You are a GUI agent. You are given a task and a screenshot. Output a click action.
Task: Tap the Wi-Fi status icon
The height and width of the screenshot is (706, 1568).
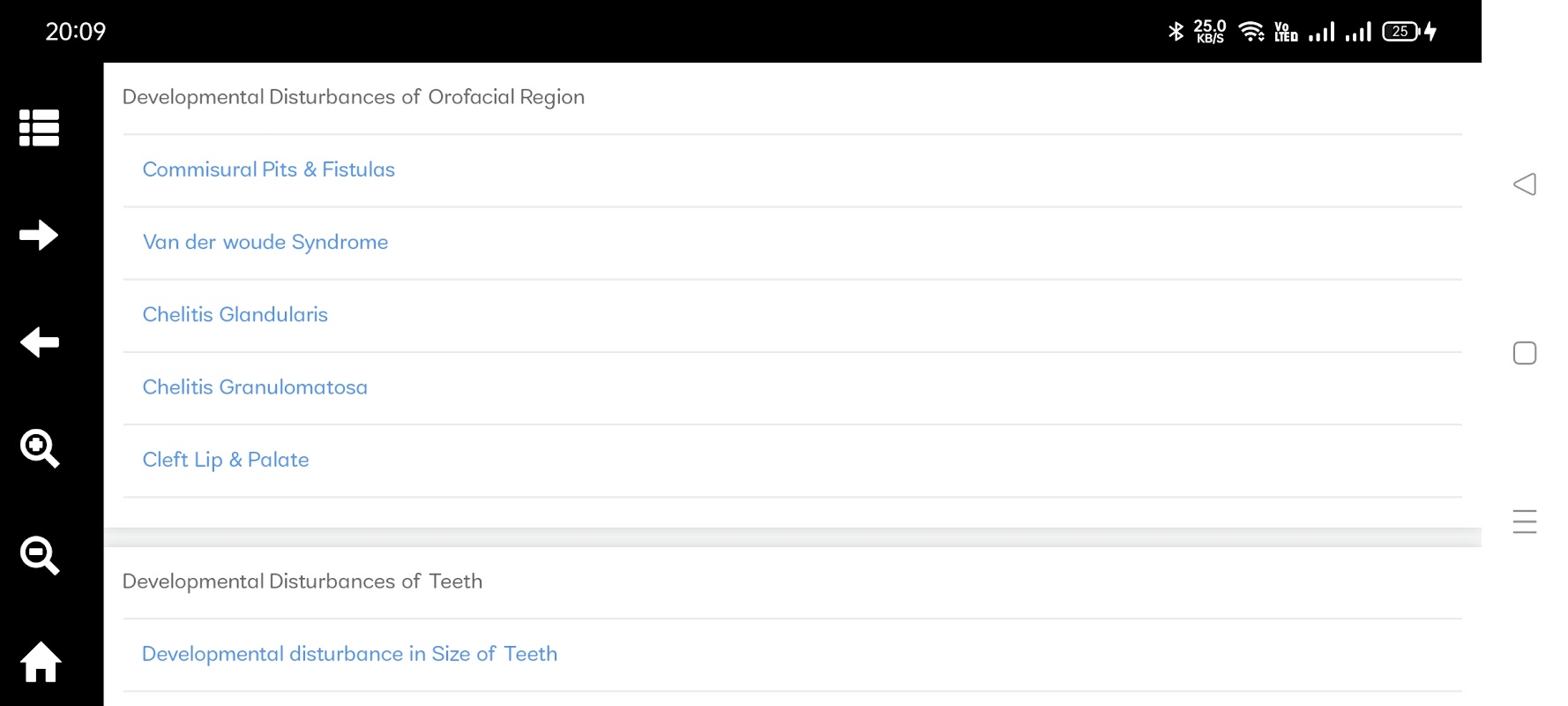[1251, 32]
